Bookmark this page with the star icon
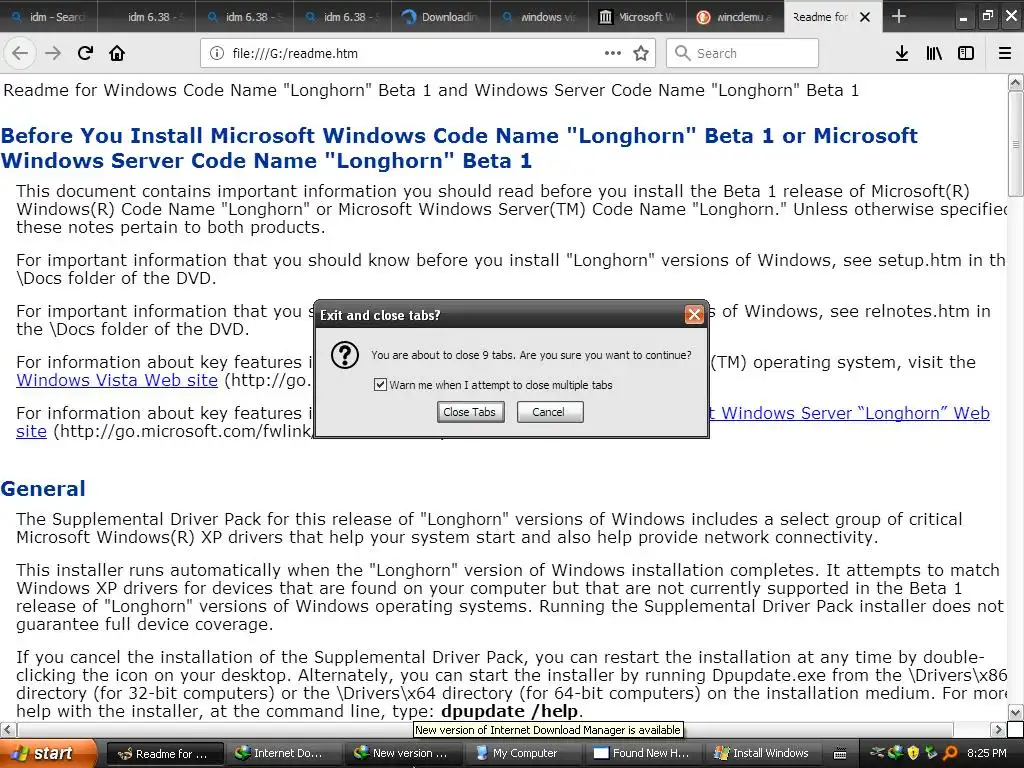Screen dimensions: 1024x768 point(641,53)
